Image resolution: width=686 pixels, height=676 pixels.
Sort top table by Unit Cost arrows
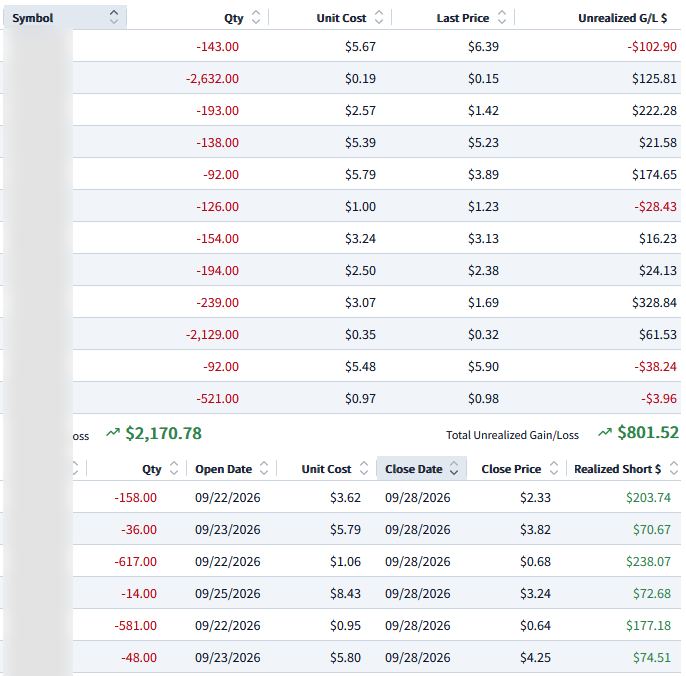379,18
